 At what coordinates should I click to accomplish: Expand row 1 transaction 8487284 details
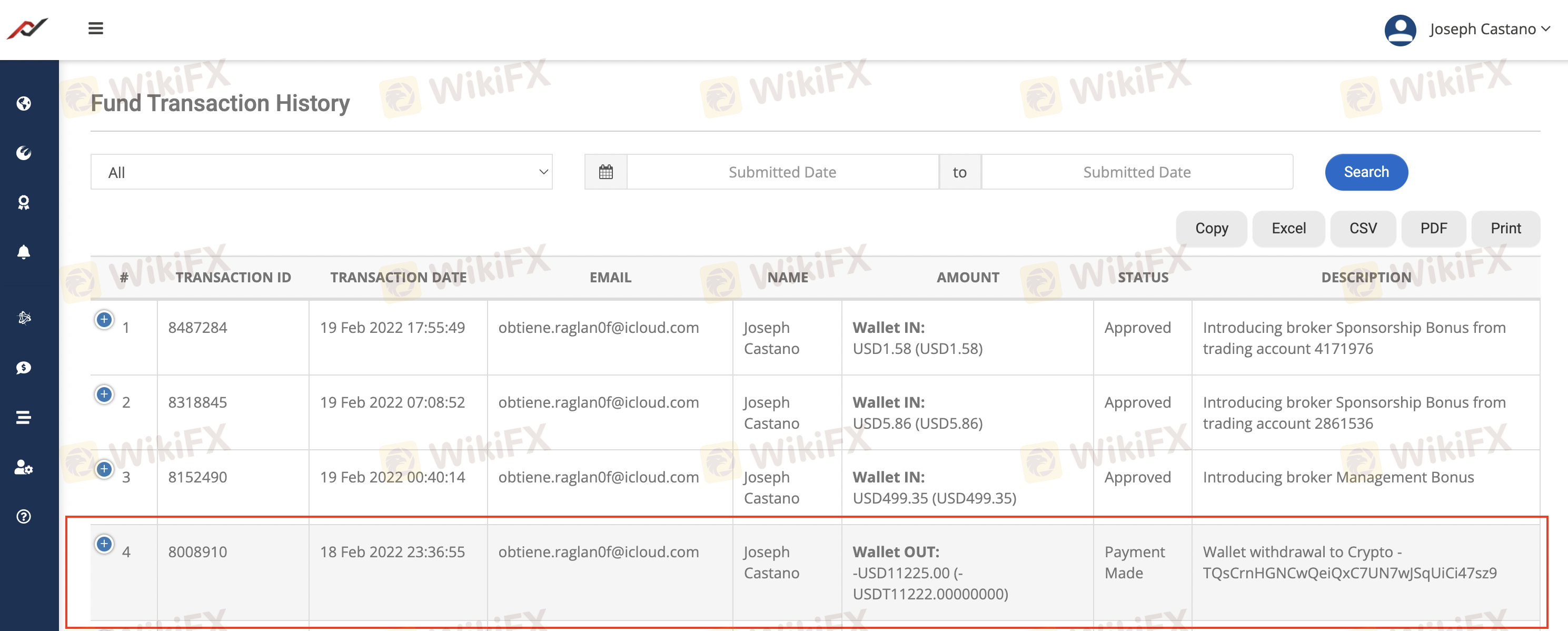click(x=104, y=319)
